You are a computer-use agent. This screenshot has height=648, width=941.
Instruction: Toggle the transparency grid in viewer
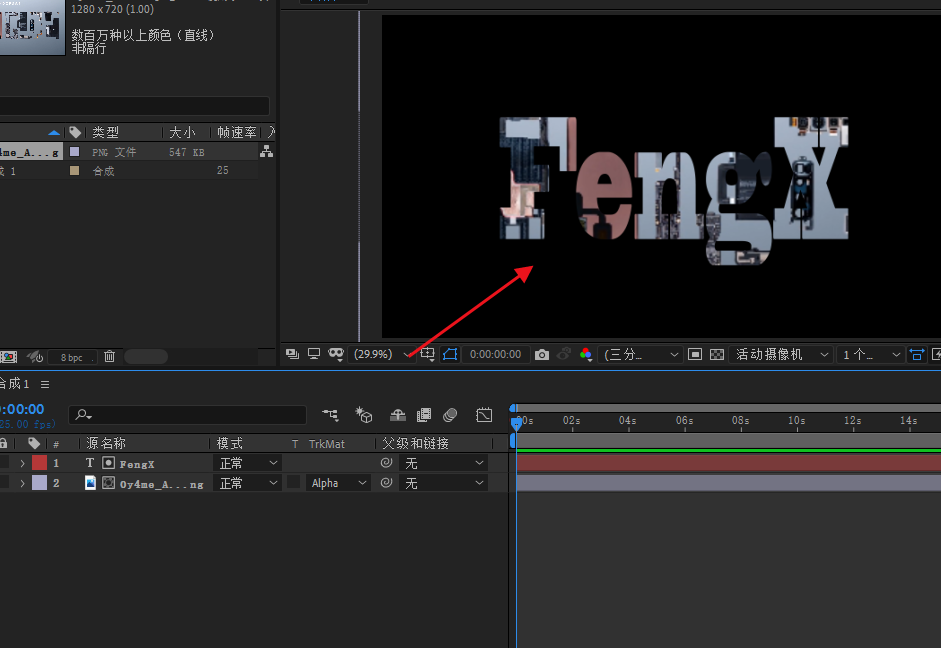(717, 354)
